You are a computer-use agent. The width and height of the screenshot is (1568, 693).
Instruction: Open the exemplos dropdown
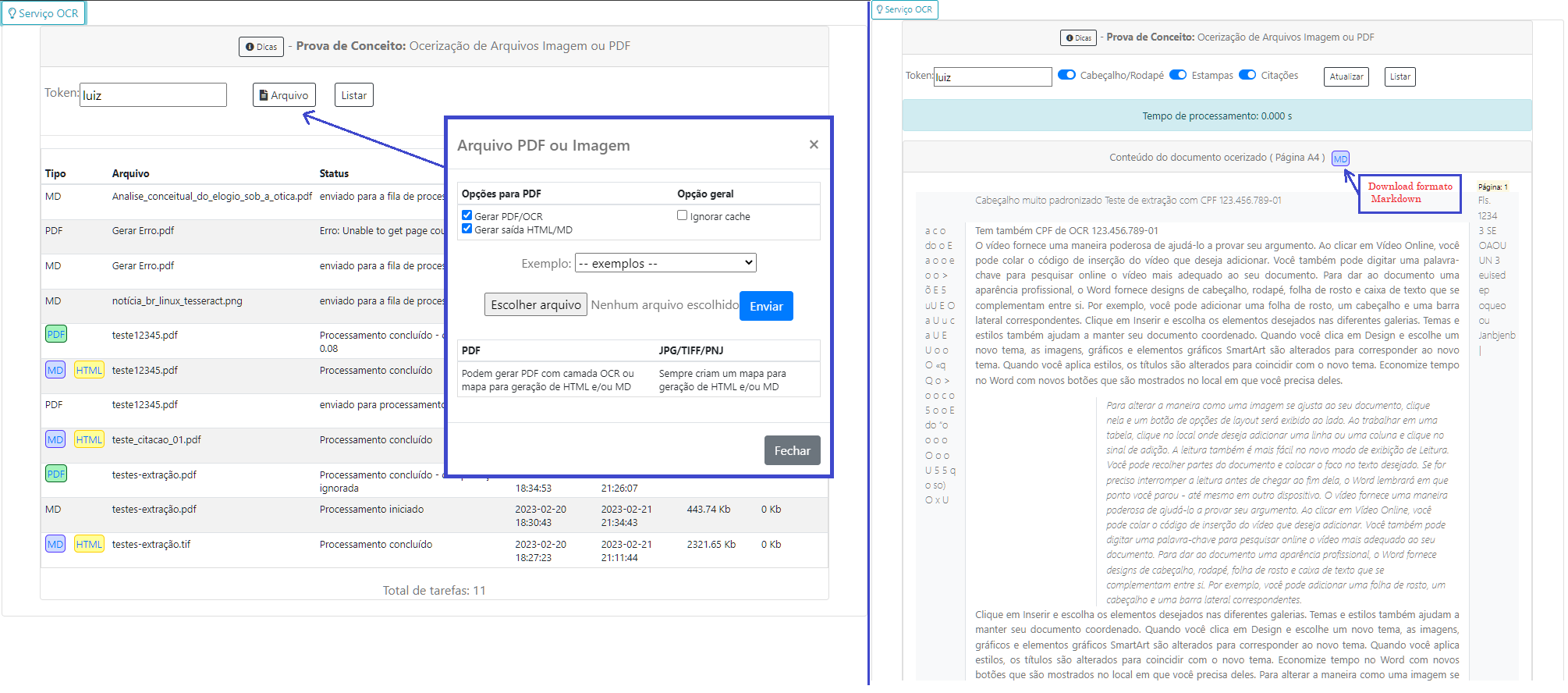pos(665,263)
